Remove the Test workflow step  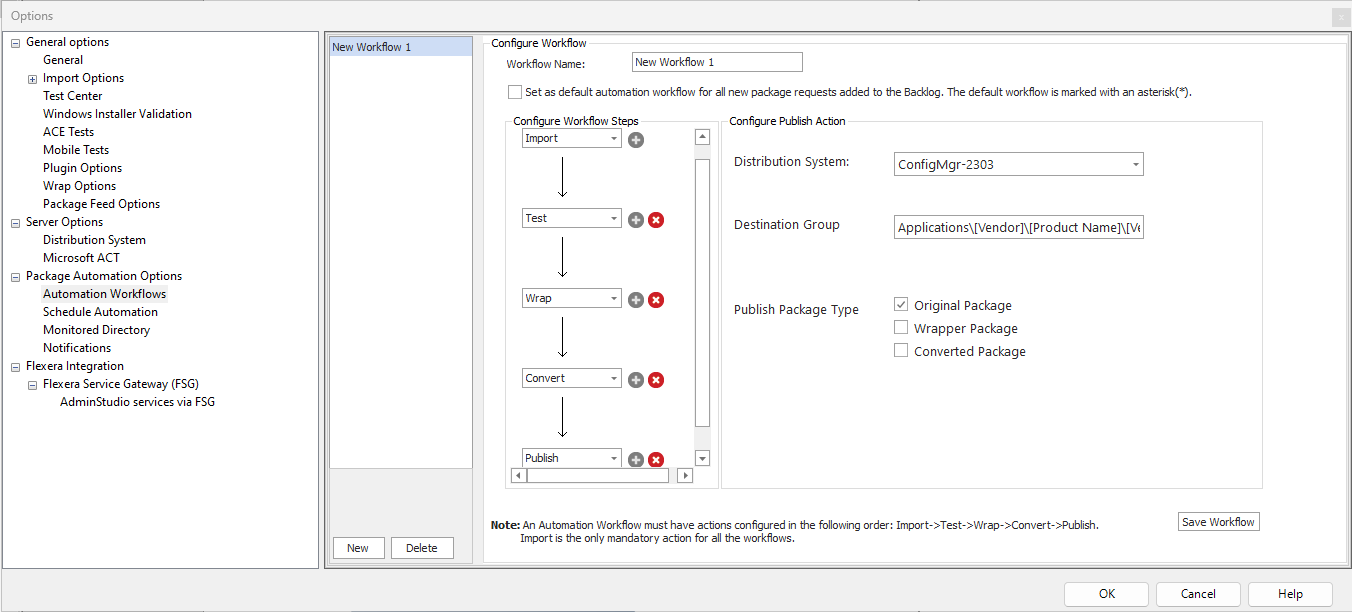pyautogui.click(x=656, y=220)
